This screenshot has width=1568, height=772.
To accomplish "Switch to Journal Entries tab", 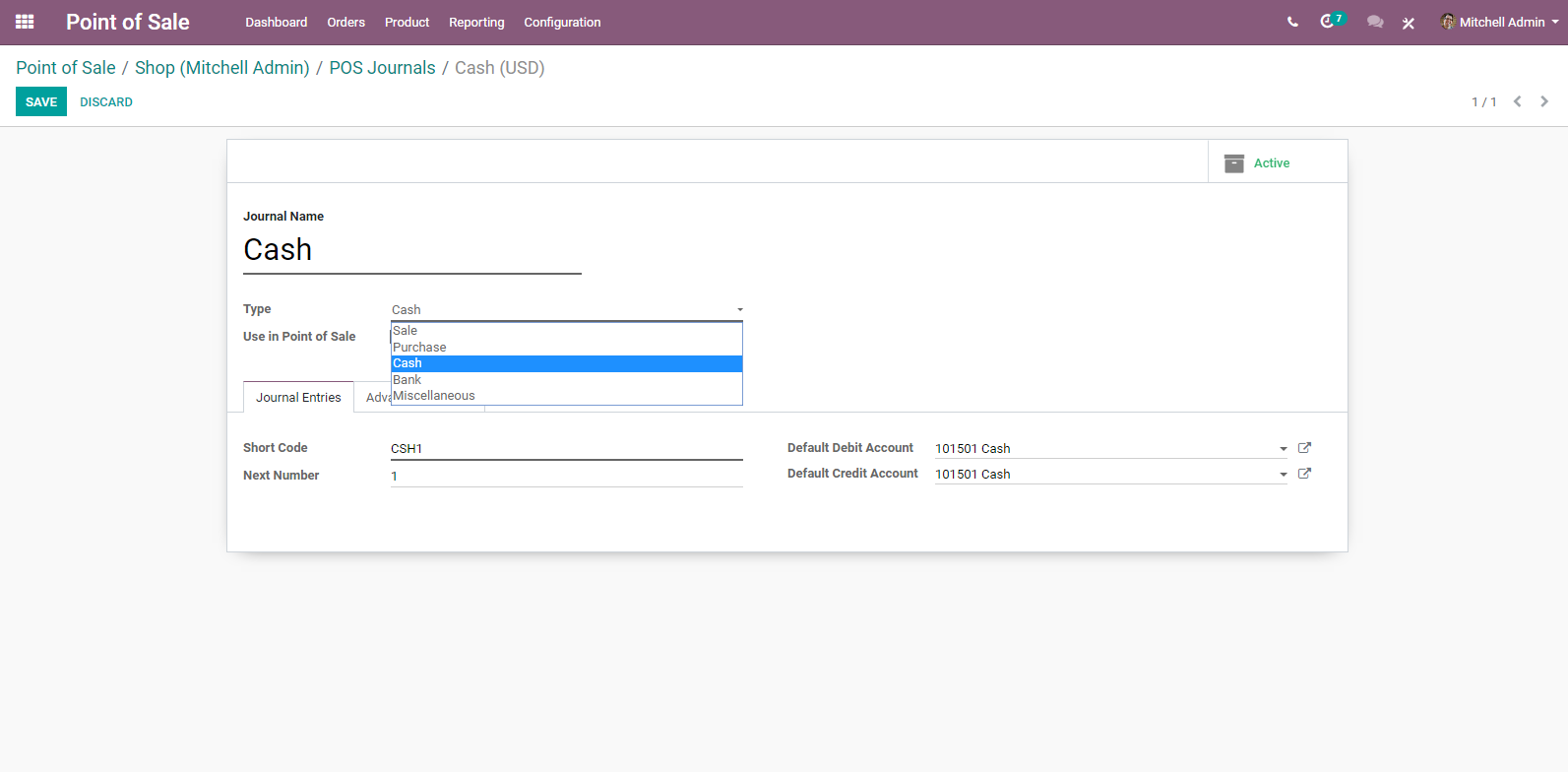I will click(x=298, y=397).
